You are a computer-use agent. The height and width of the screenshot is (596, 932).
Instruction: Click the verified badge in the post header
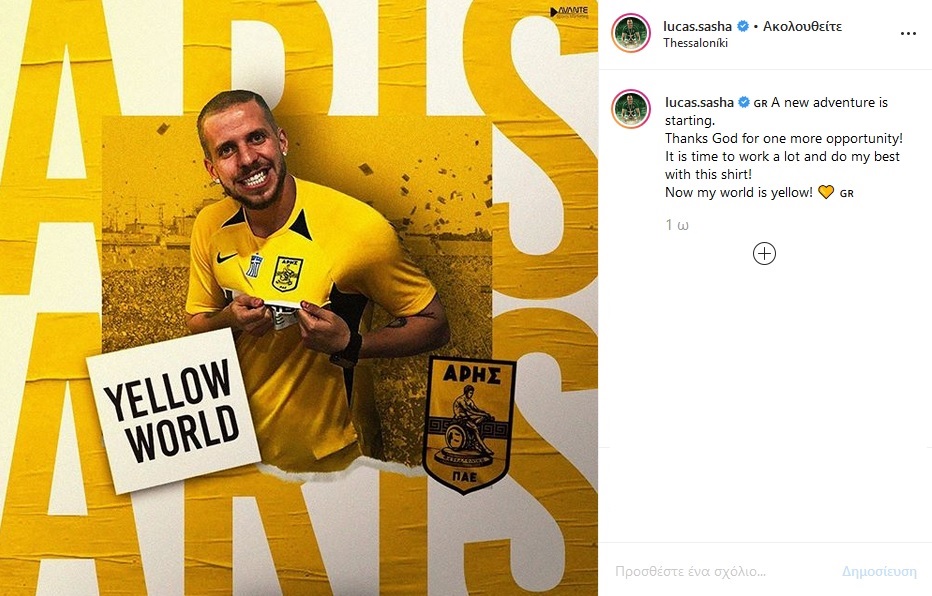pyautogui.click(x=743, y=26)
